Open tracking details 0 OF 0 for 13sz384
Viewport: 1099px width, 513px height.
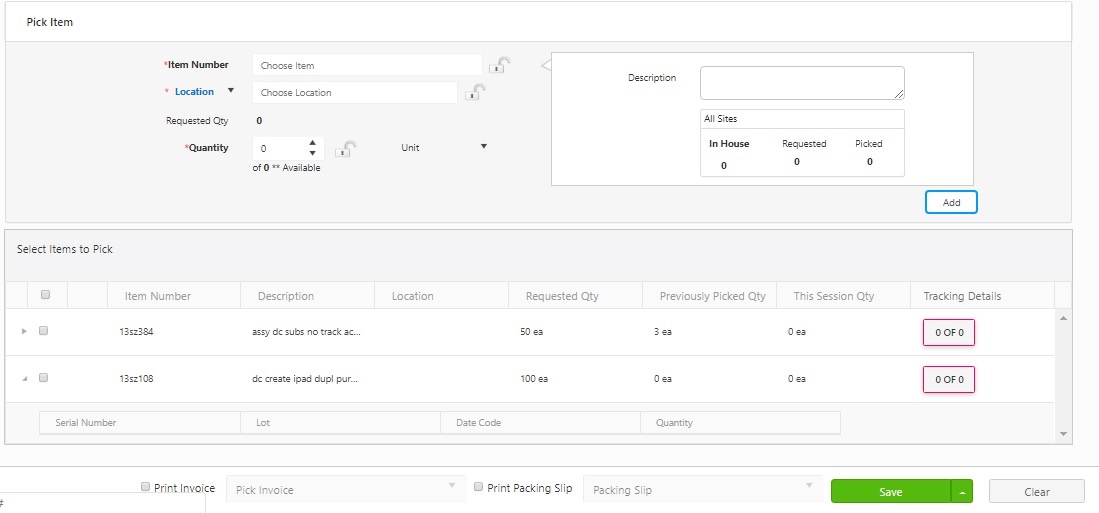tap(948, 332)
